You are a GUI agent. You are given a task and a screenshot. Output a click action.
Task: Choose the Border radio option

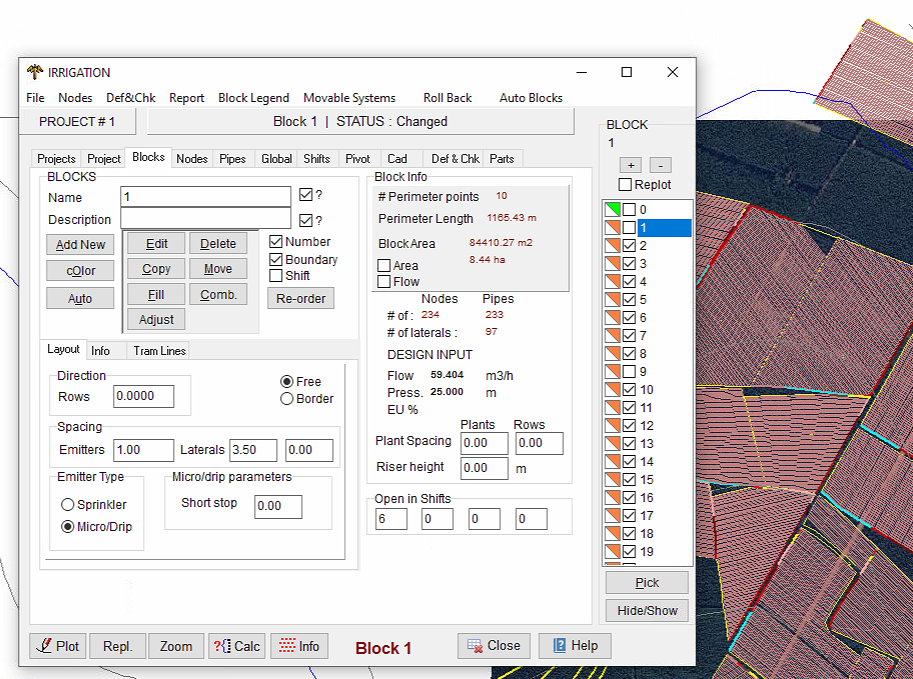tap(287, 399)
